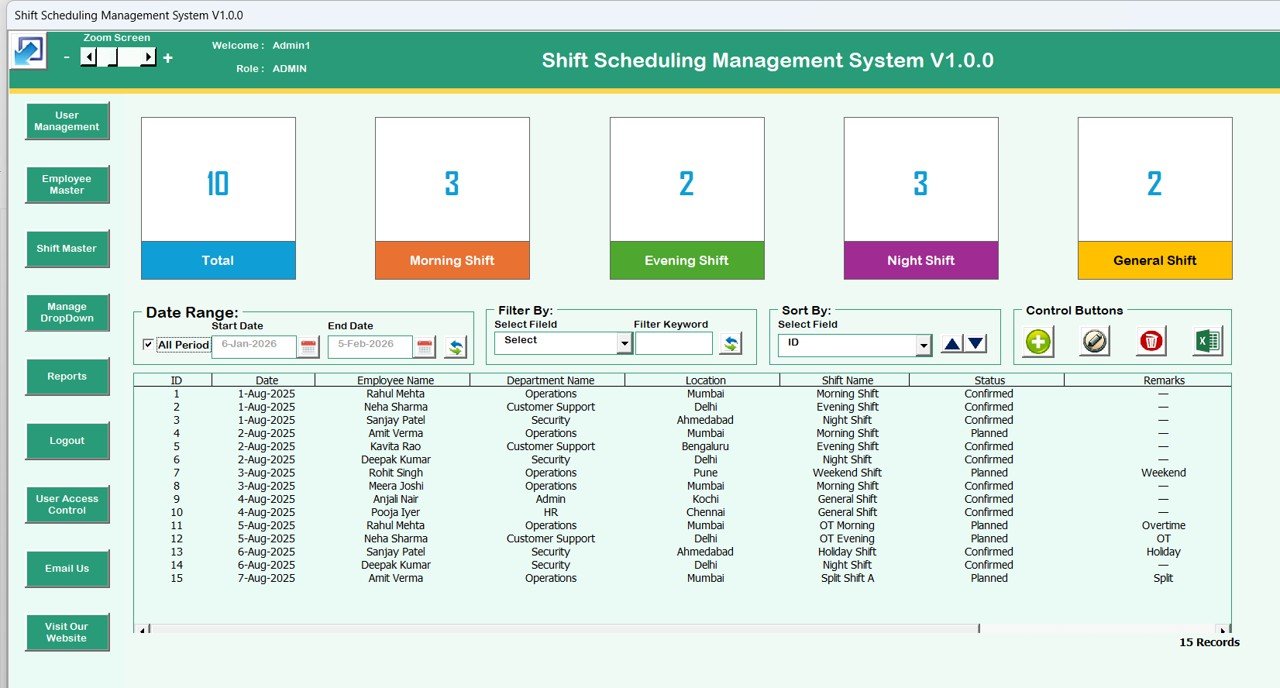1280x688 pixels.
Task: Click the Filter By refresh icon
Action: coord(731,344)
